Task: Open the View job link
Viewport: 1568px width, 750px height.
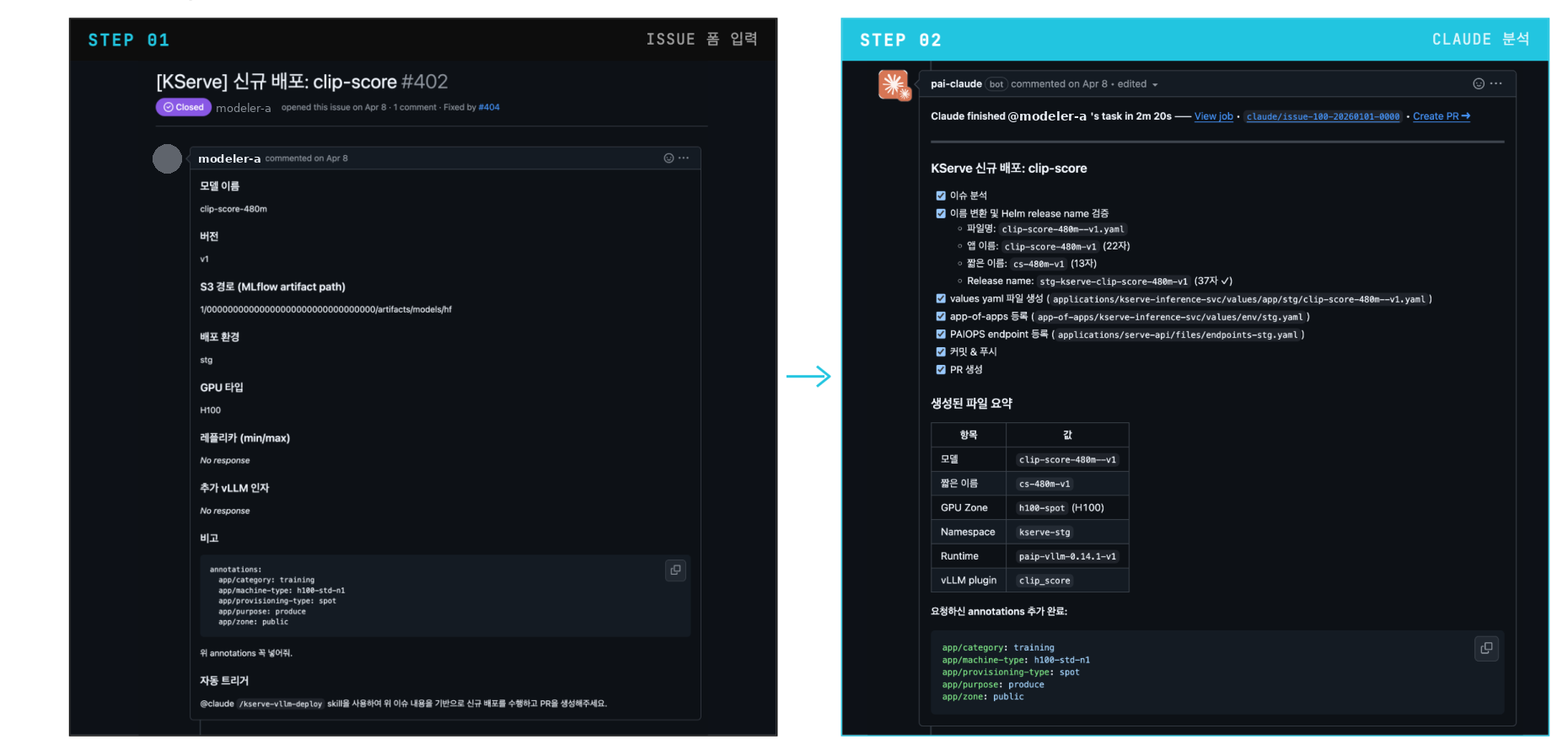Action: [1213, 116]
